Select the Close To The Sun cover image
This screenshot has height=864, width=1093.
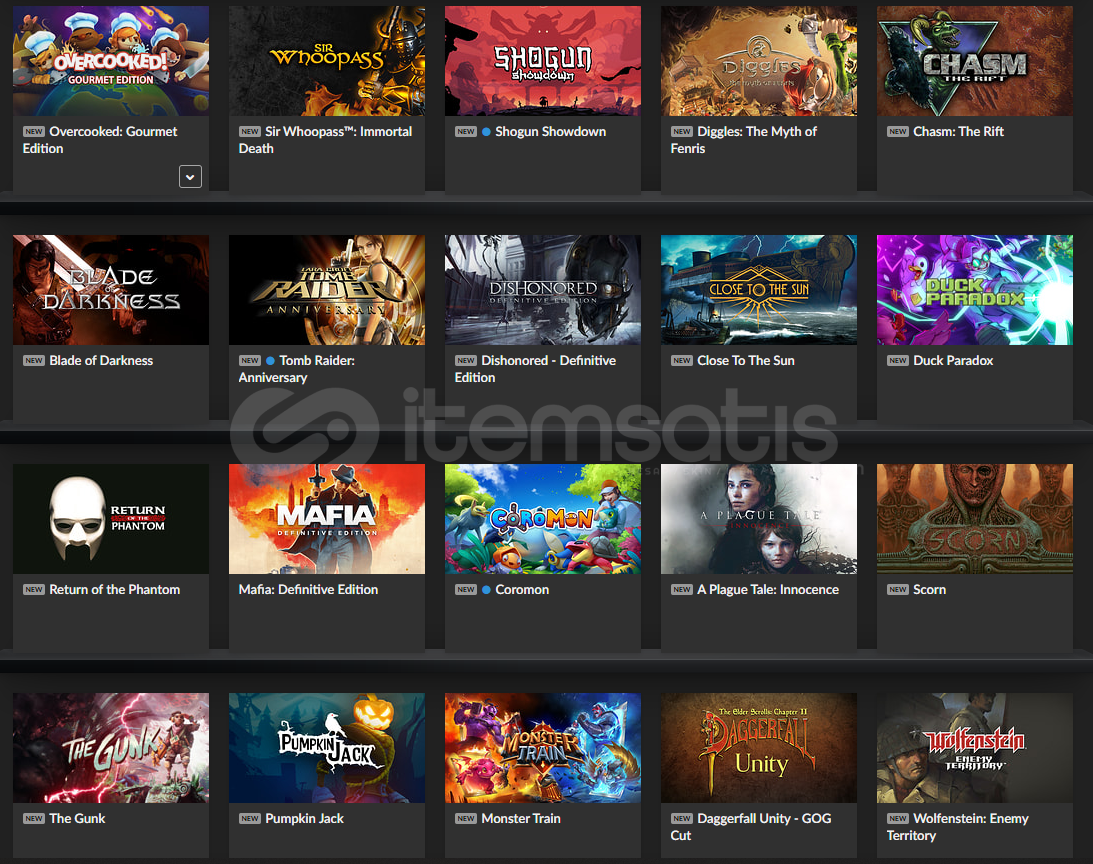(x=759, y=290)
